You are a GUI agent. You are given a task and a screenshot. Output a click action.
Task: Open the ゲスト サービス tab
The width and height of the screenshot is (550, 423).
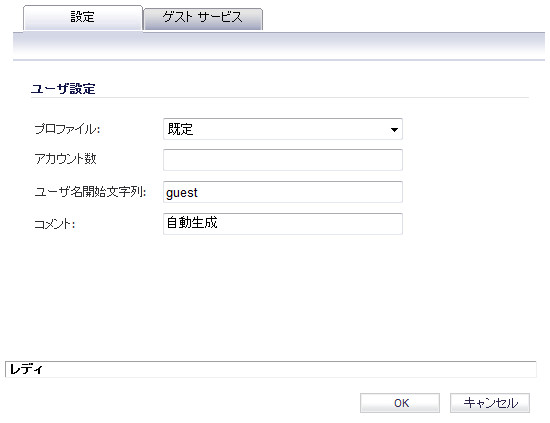203,19
